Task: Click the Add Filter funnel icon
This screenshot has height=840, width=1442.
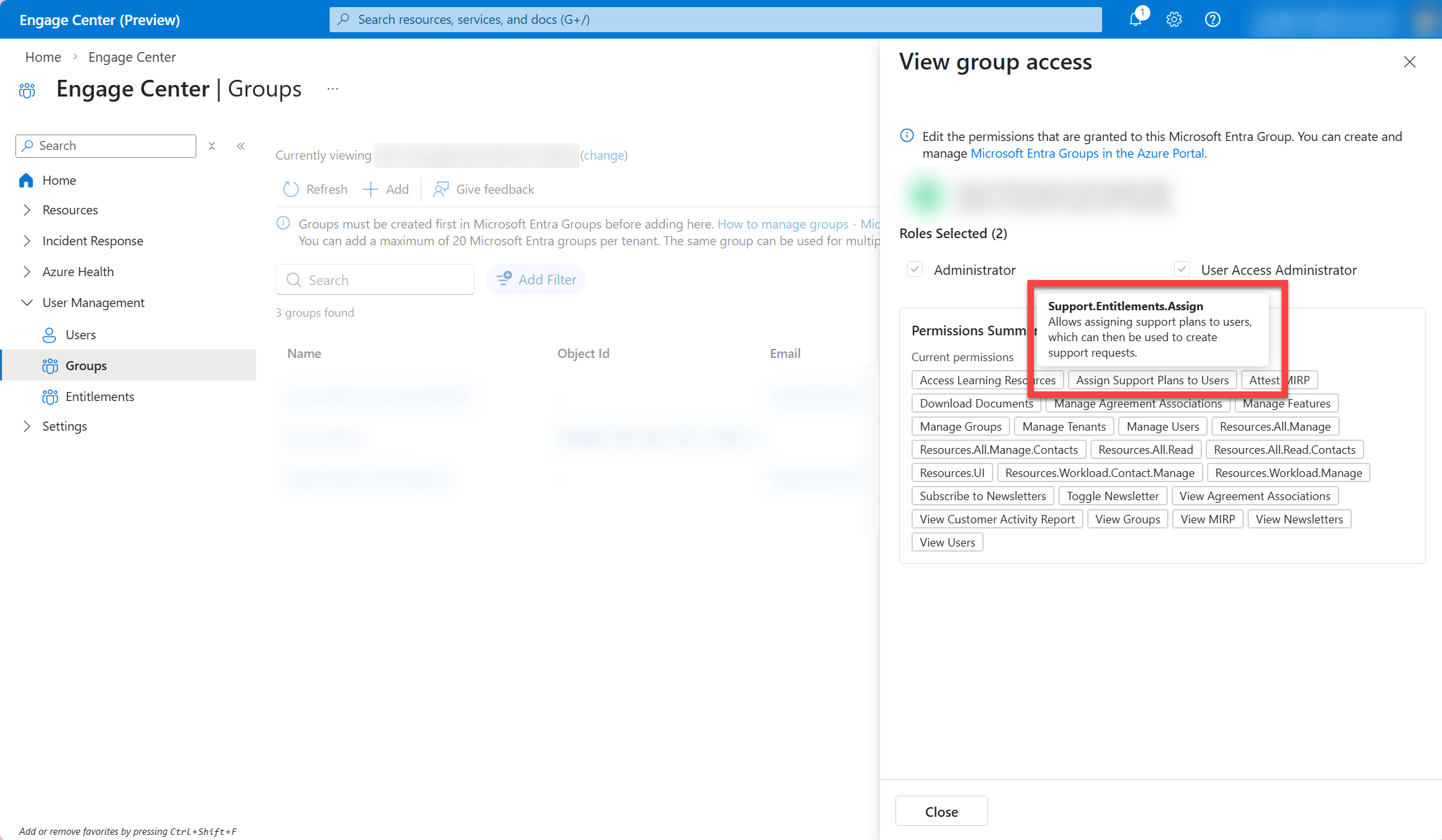Action: tap(504, 279)
